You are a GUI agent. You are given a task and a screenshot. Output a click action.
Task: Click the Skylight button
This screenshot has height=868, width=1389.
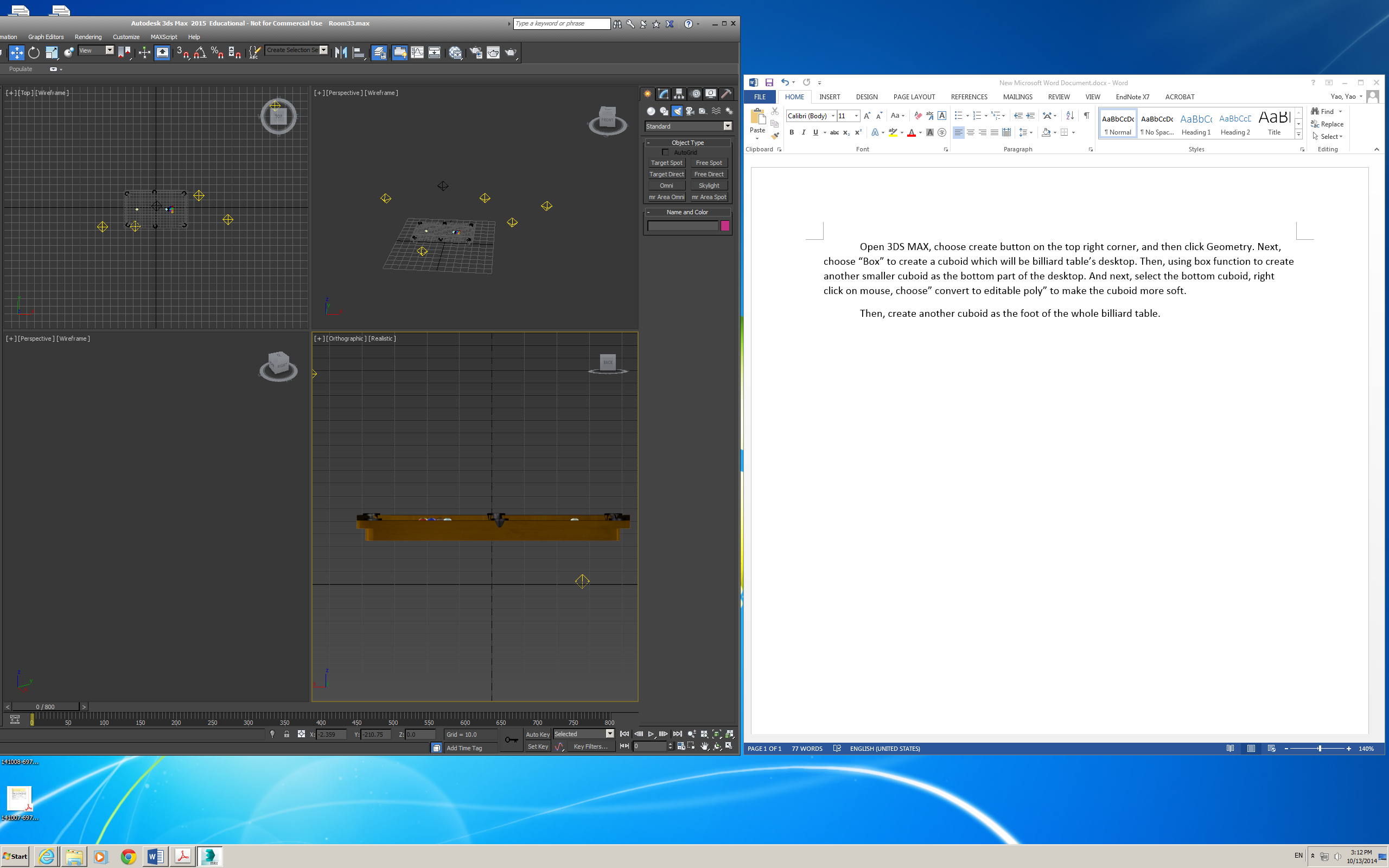709,186
